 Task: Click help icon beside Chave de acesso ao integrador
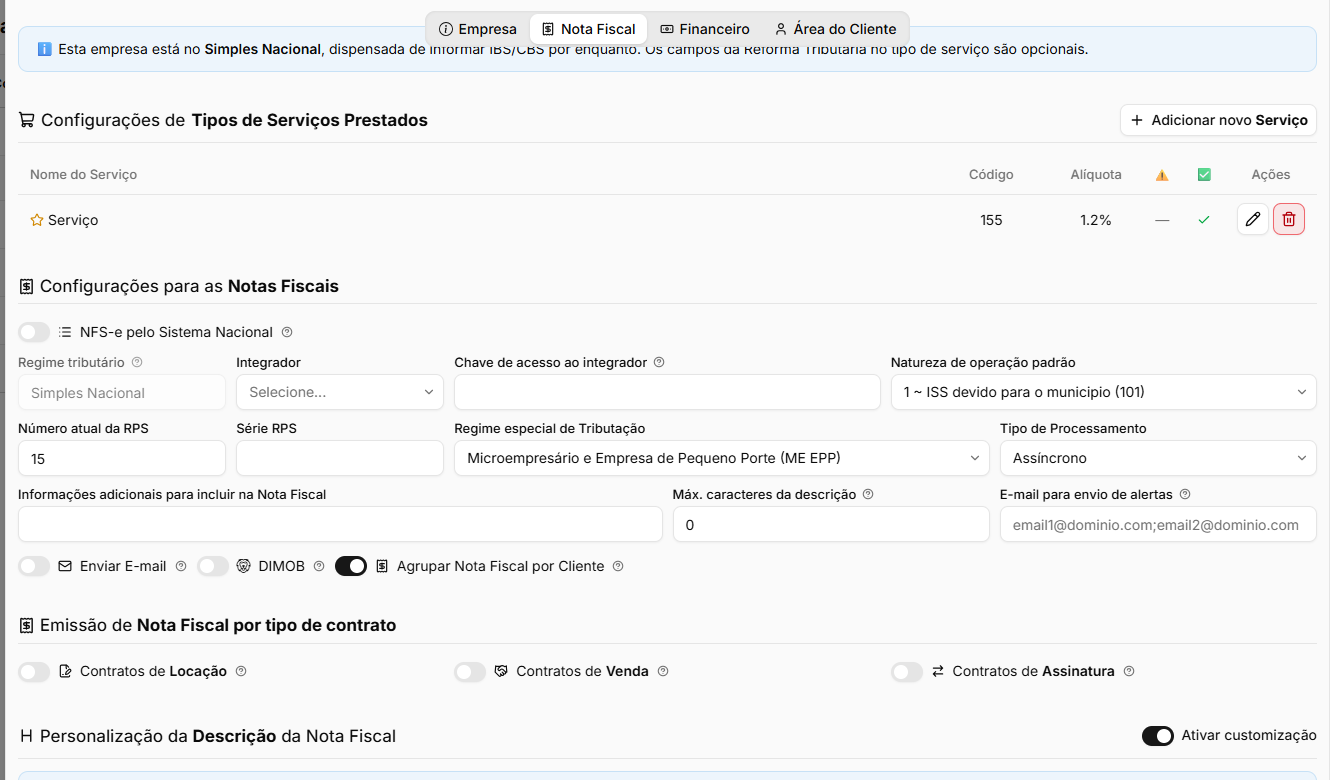click(659, 362)
